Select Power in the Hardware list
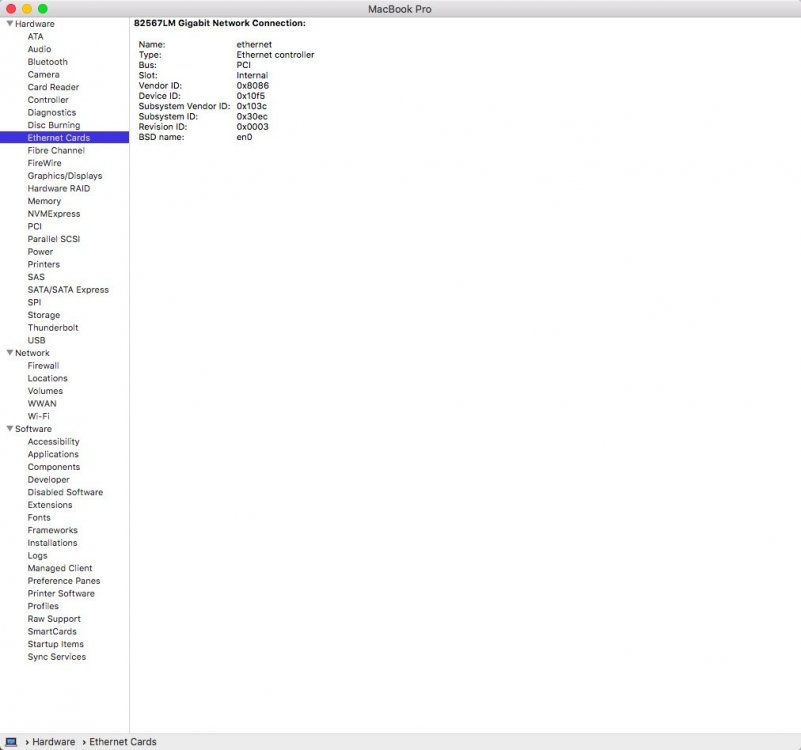Viewport: 801px width, 750px height. pos(40,252)
